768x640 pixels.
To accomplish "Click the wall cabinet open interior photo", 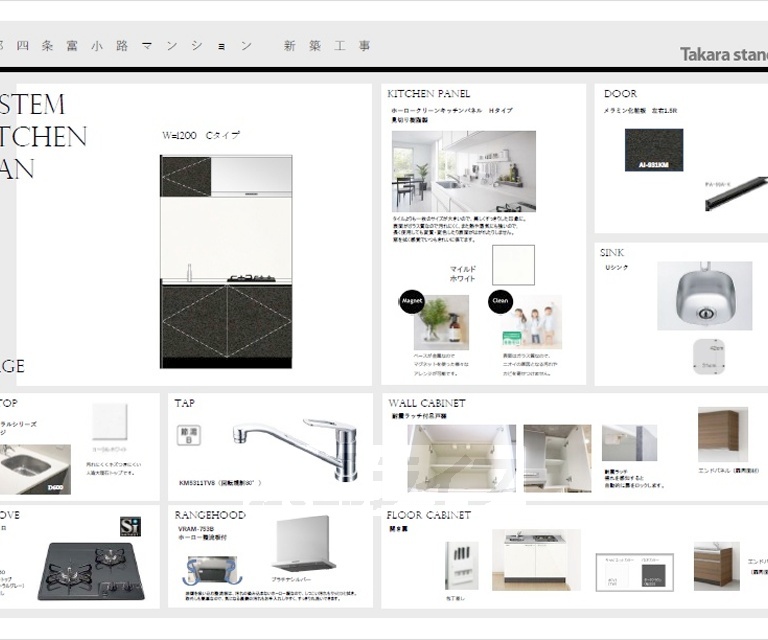I will (461, 458).
